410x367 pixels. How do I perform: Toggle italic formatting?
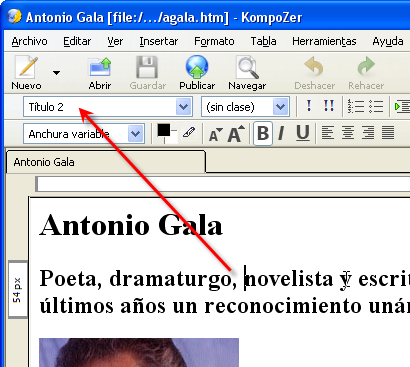pos(281,133)
